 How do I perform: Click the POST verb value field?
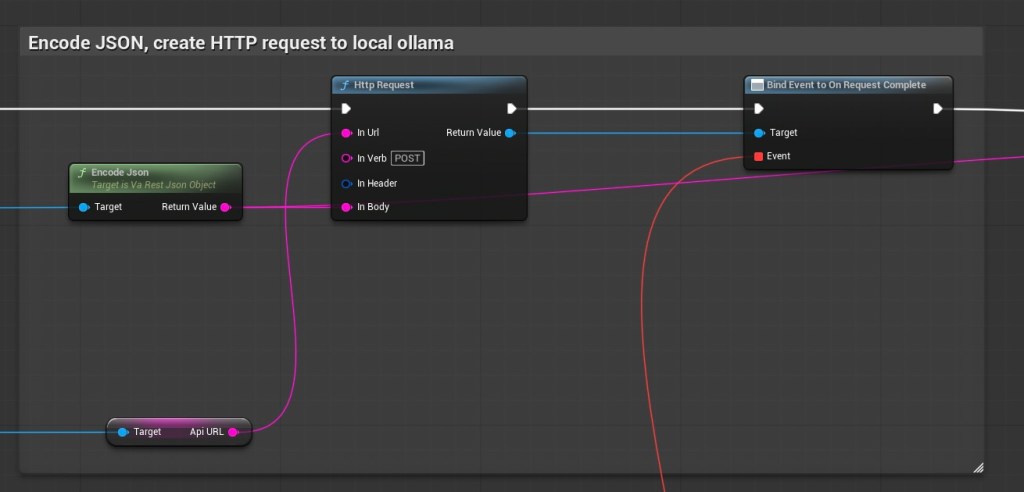408,158
